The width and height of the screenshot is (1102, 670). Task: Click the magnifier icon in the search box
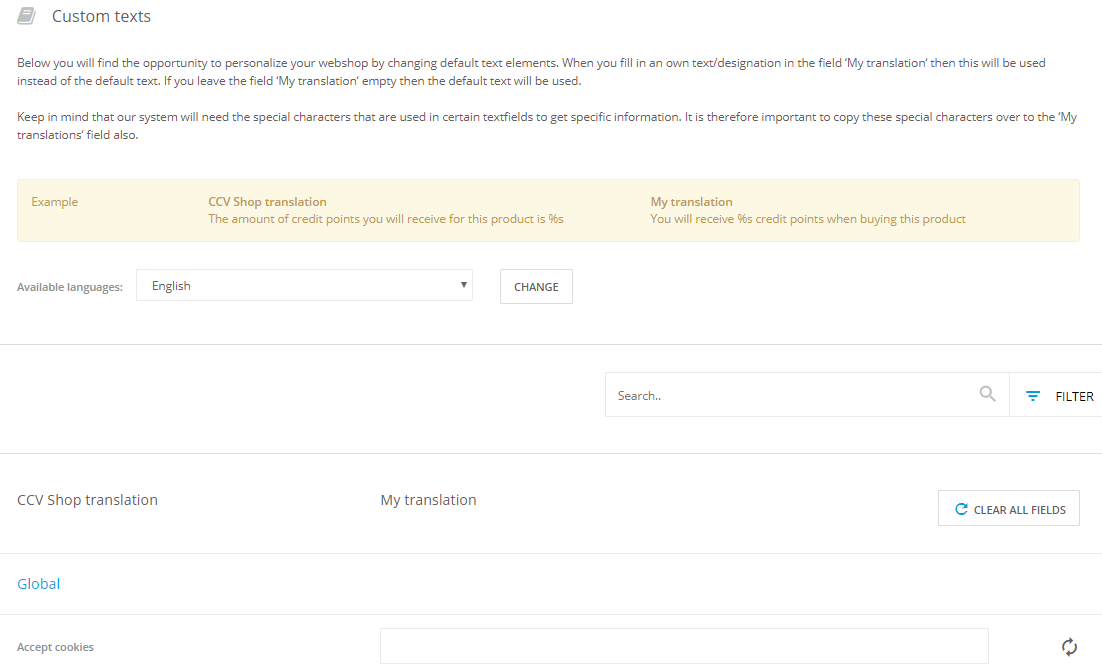987,394
